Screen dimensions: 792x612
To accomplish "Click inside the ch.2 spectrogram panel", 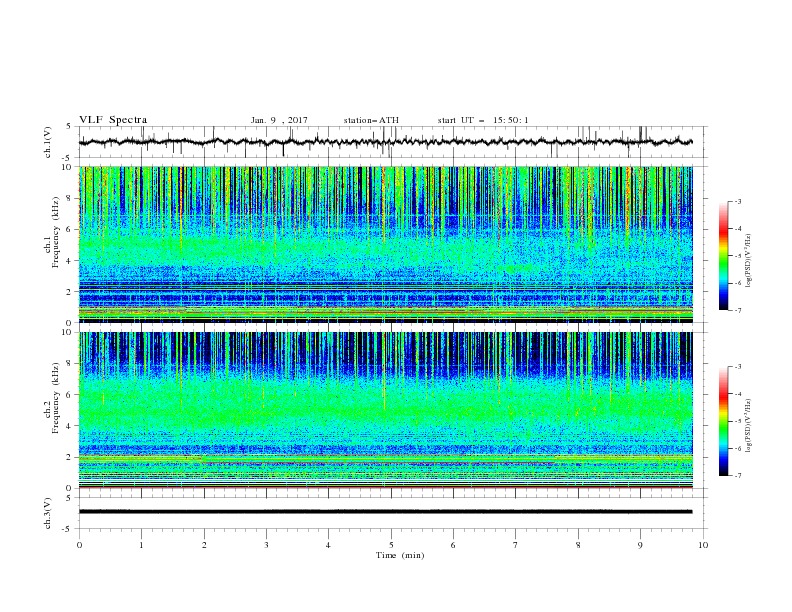I will (385, 410).
